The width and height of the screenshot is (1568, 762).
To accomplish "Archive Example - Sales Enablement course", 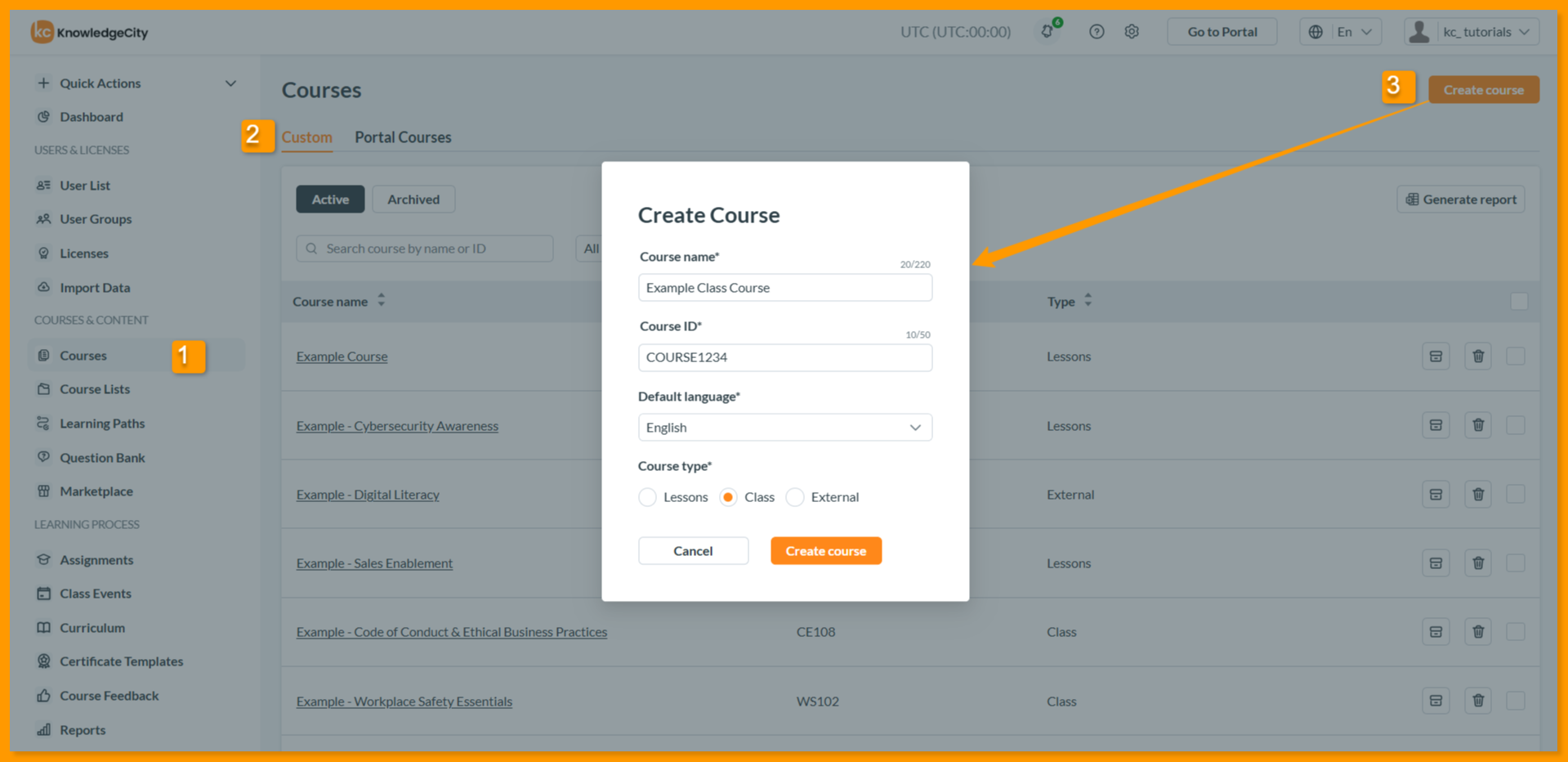I will click(x=1436, y=563).
